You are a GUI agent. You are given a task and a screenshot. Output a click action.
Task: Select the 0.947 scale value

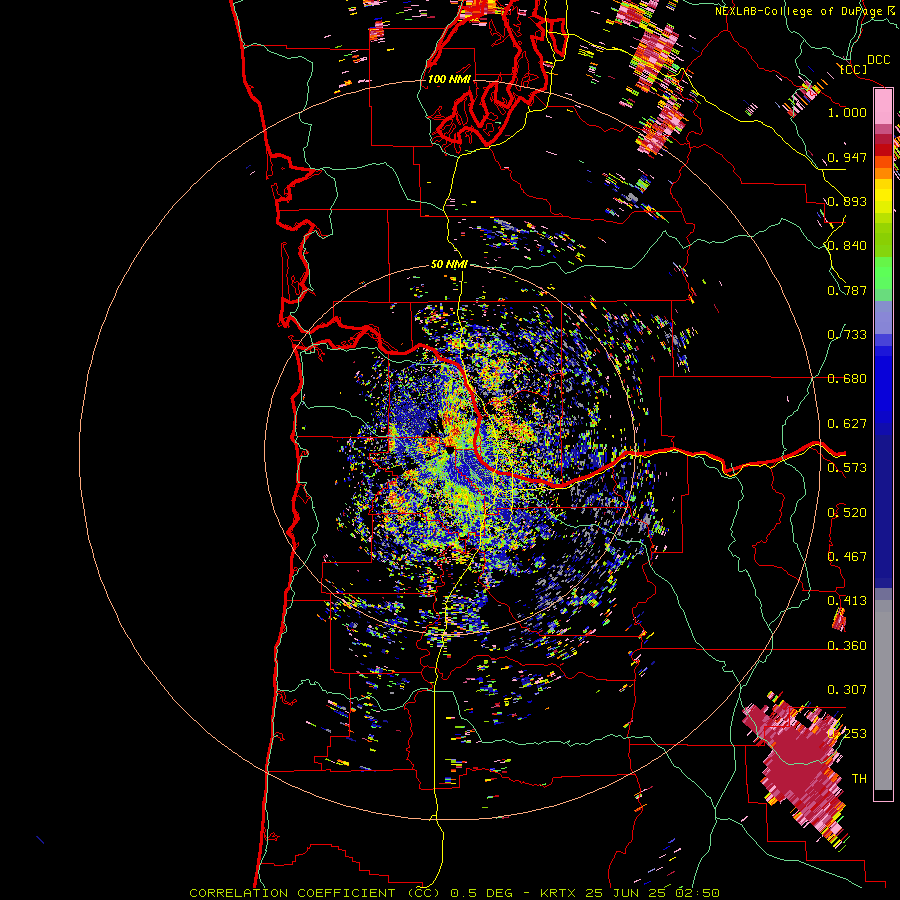click(847, 157)
